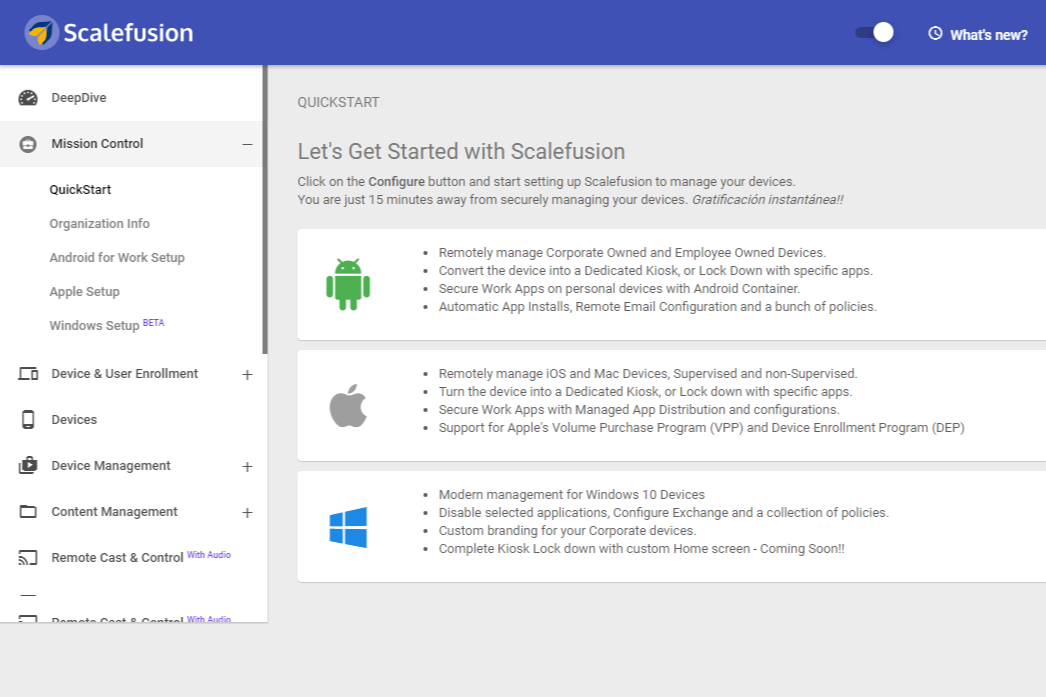Screen dimensions: 1046x697
Task: Expand Device & User Enrollment submenu
Action: tap(247, 375)
